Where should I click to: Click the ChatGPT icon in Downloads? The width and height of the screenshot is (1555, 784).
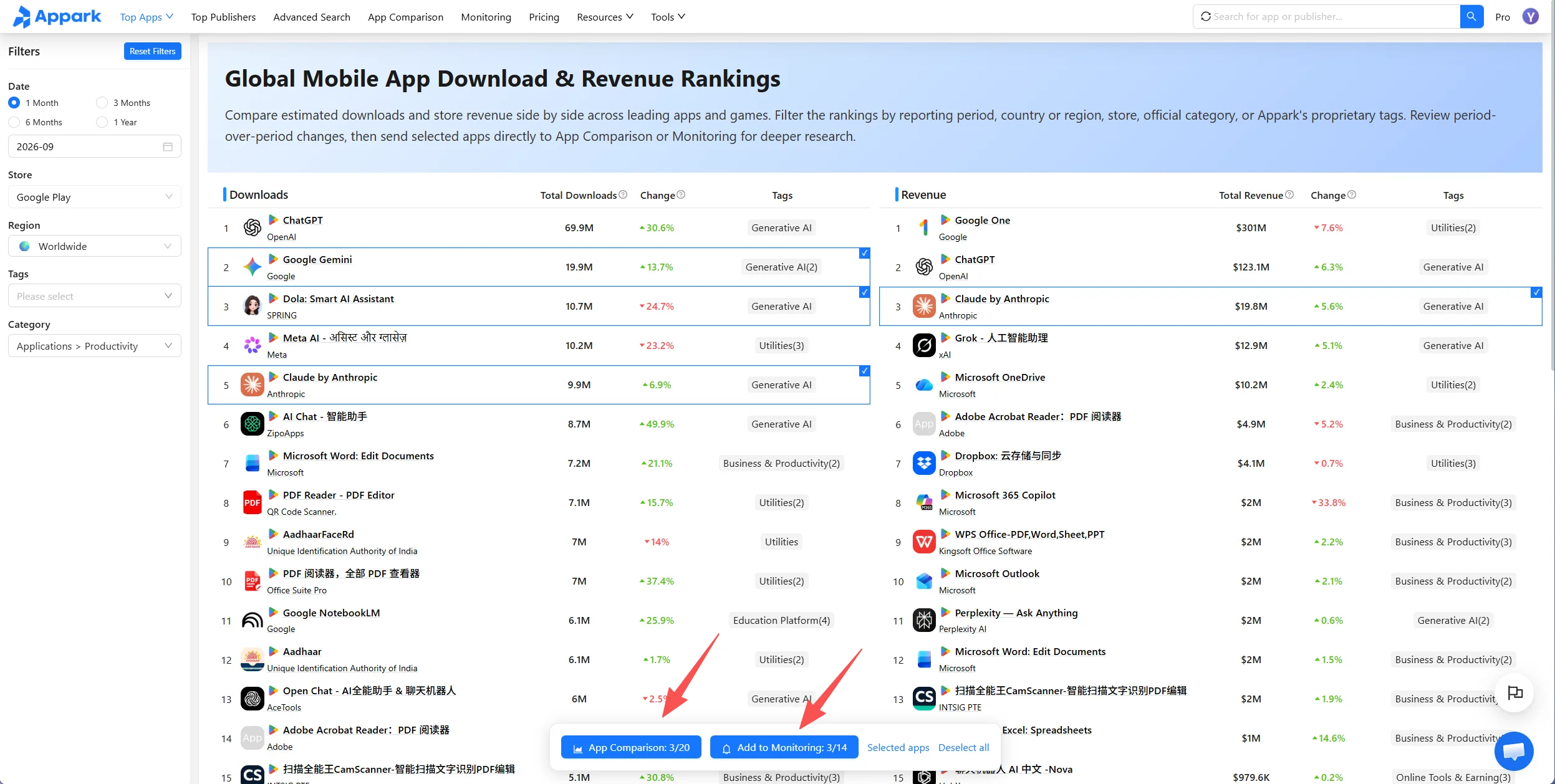click(x=253, y=228)
